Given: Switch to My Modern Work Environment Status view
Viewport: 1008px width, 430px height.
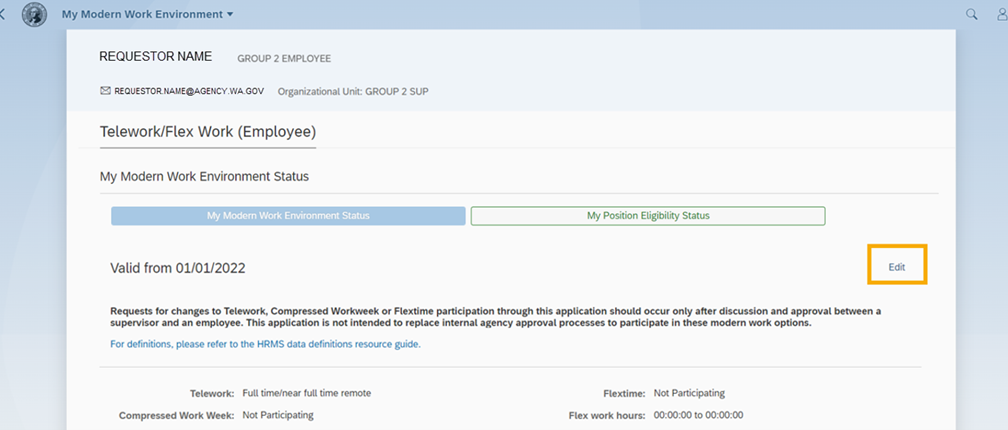Looking at the screenshot, I should coord(288,216).
